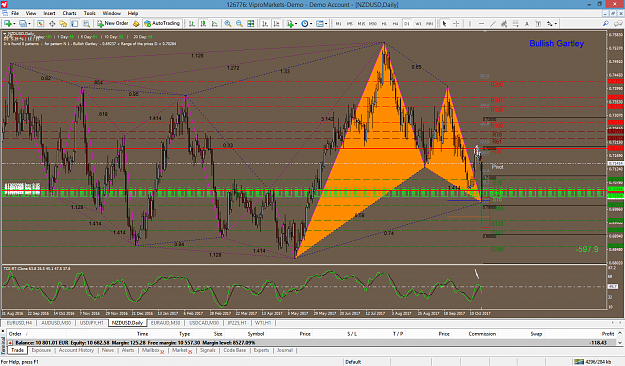This screenshot has height=366, width=625.
Task: Open the Journal terminal tab
Action: (285, 350)
